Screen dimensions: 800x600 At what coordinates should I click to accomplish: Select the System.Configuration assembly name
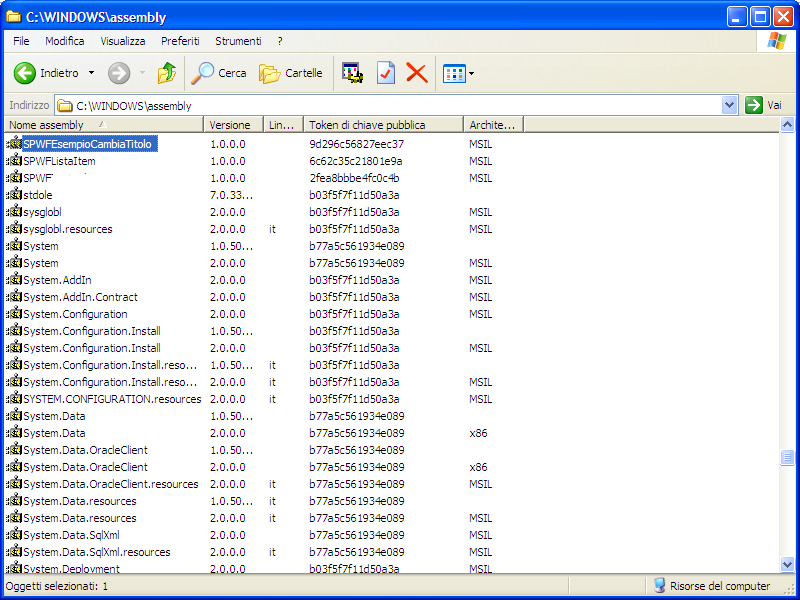point(76,314)
